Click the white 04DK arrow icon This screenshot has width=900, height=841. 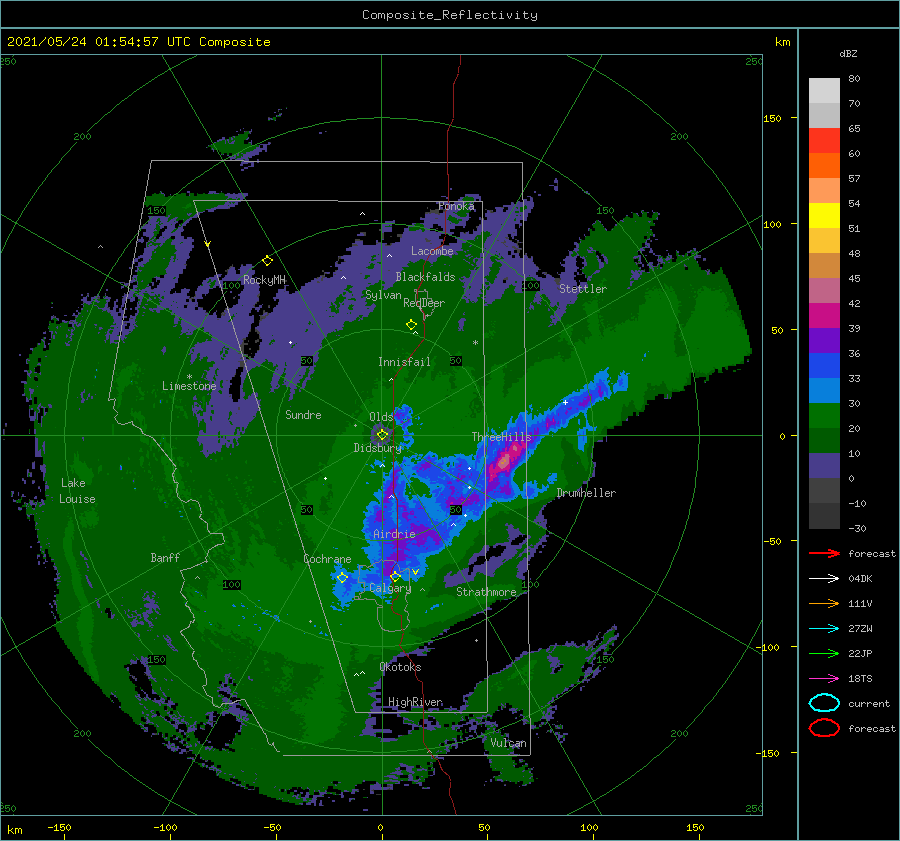pyautogui.click(x=824, y=578)
